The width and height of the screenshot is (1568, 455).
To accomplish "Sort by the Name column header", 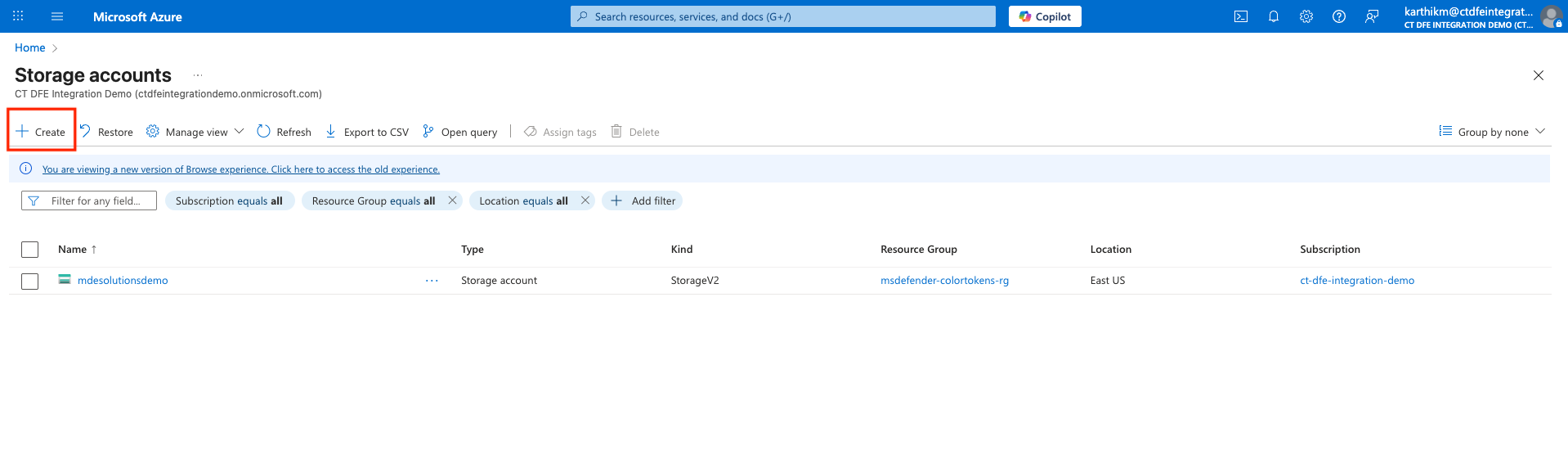I will coord(73,250).
